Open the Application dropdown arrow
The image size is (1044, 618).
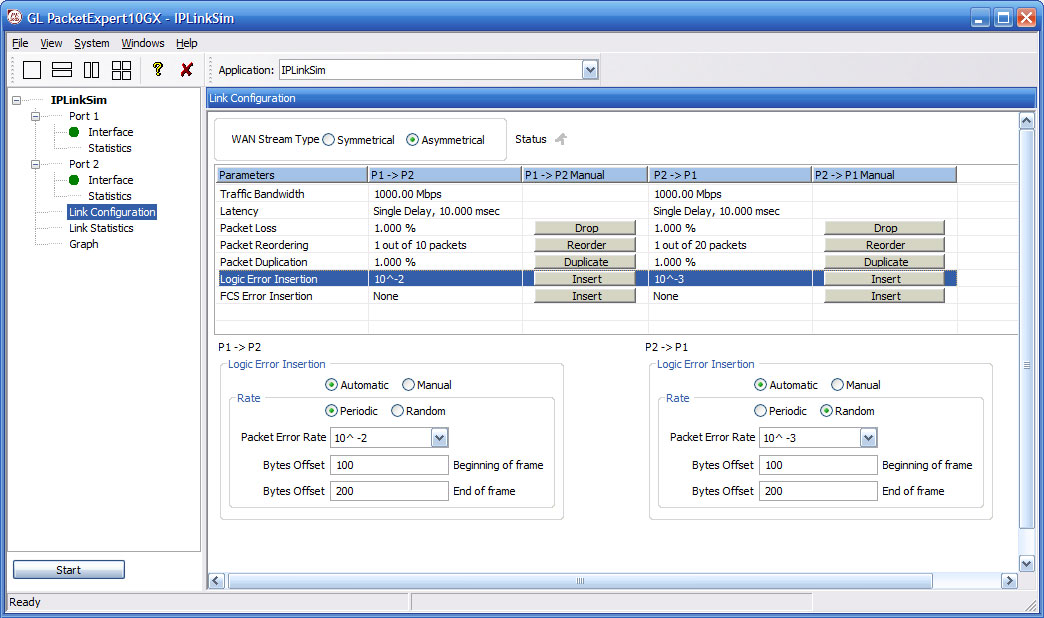(x=590, y=70)
